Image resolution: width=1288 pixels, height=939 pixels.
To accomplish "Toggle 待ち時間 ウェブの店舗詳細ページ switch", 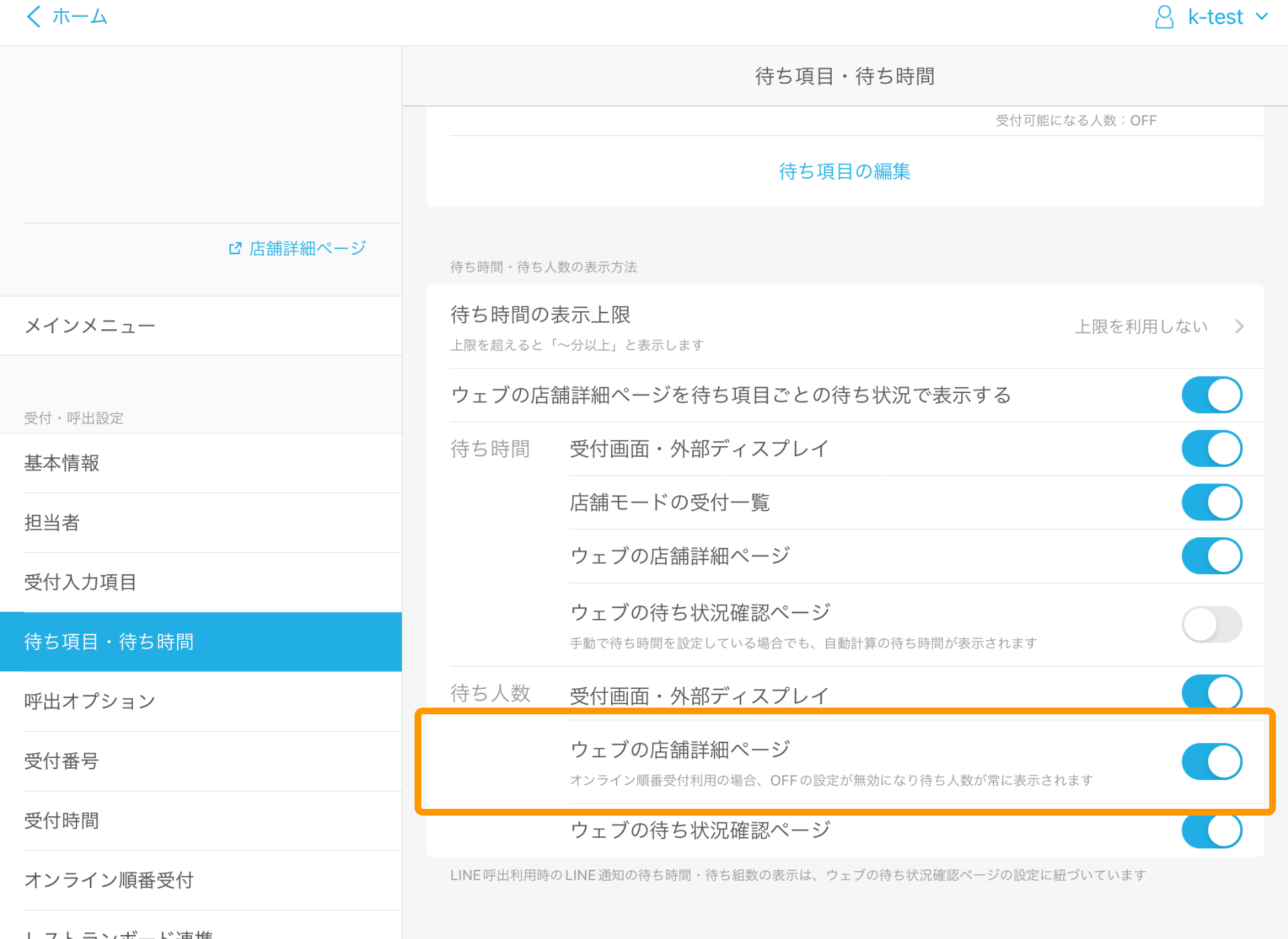I will click(x=1212, y=556).
